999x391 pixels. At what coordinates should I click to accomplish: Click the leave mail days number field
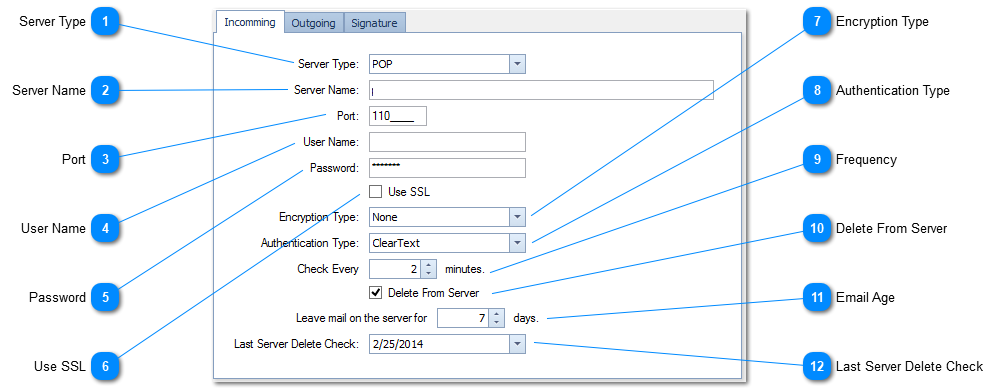pos(463,318)
